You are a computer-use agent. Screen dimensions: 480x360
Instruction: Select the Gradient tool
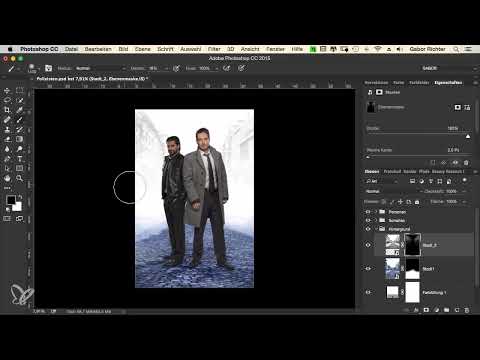tap(20, 139)
